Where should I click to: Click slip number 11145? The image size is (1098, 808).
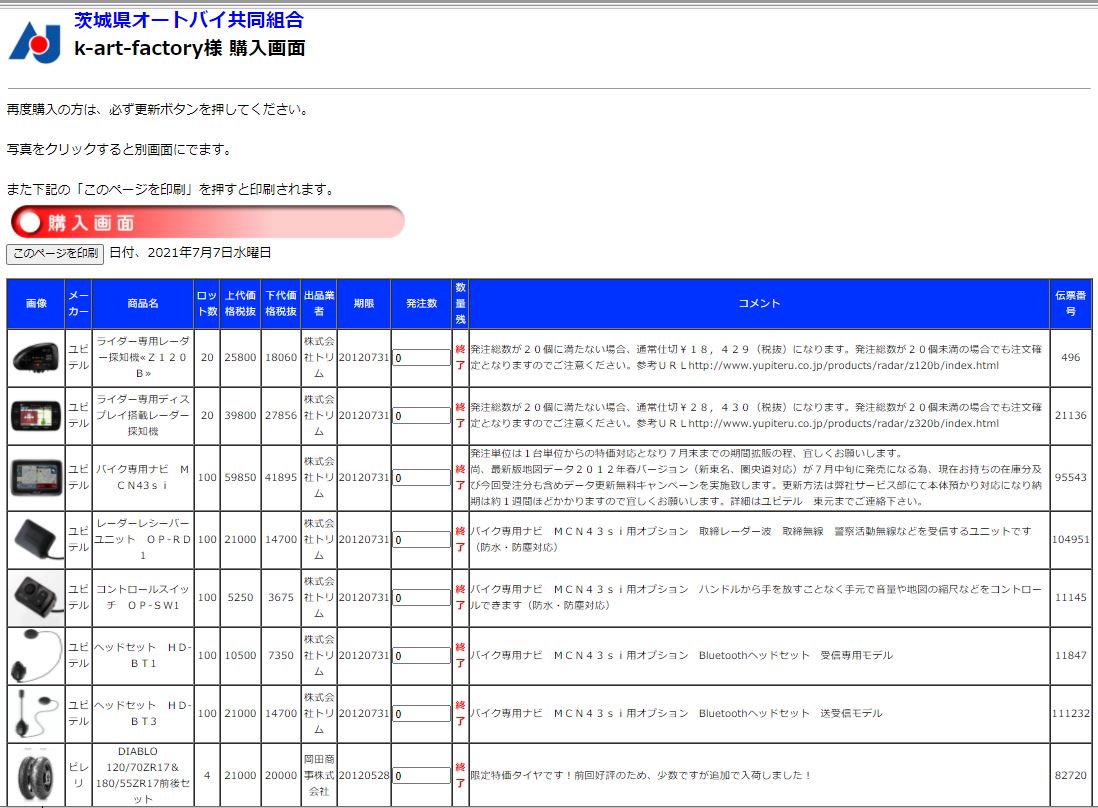tap(1071, 597)
